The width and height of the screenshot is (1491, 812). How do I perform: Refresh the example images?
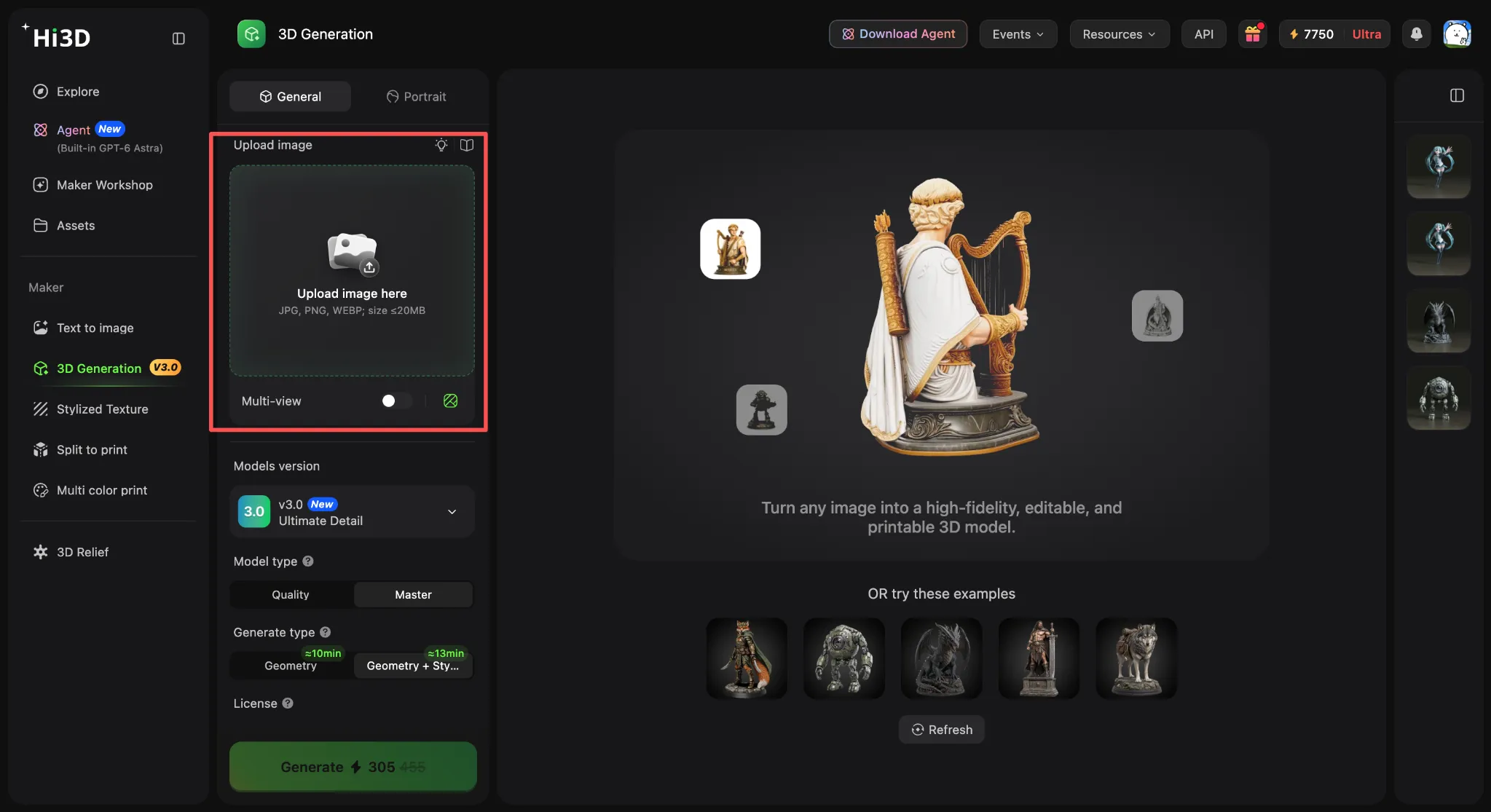click(x=942, y=730)
